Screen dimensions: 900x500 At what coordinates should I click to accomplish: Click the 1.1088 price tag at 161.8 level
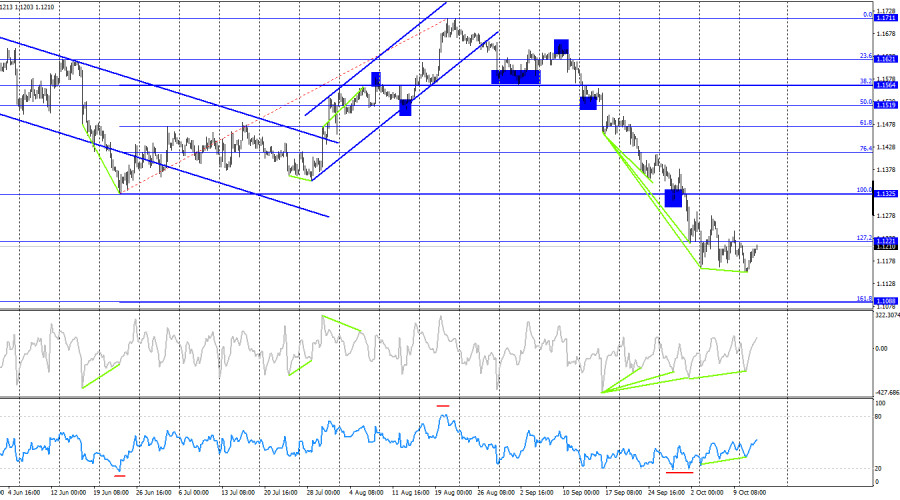[886, 301]
